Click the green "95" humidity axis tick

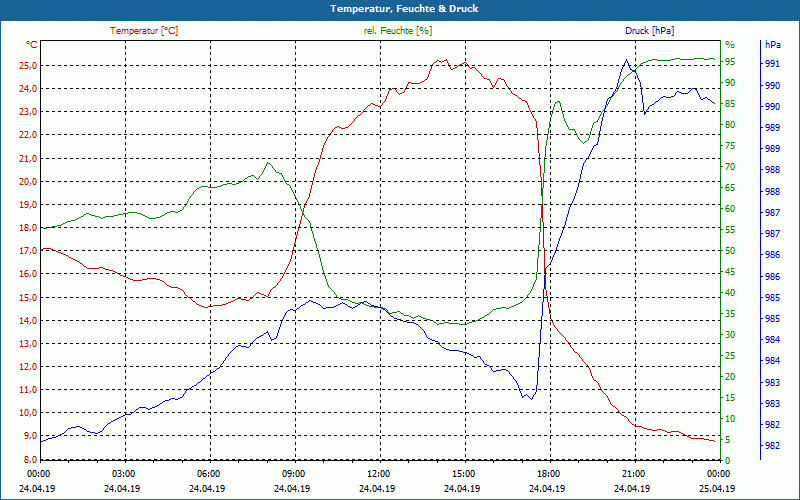click(730, 62)
